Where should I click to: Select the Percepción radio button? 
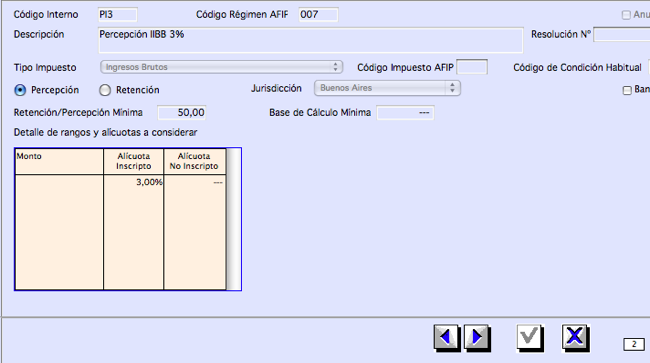20,90
